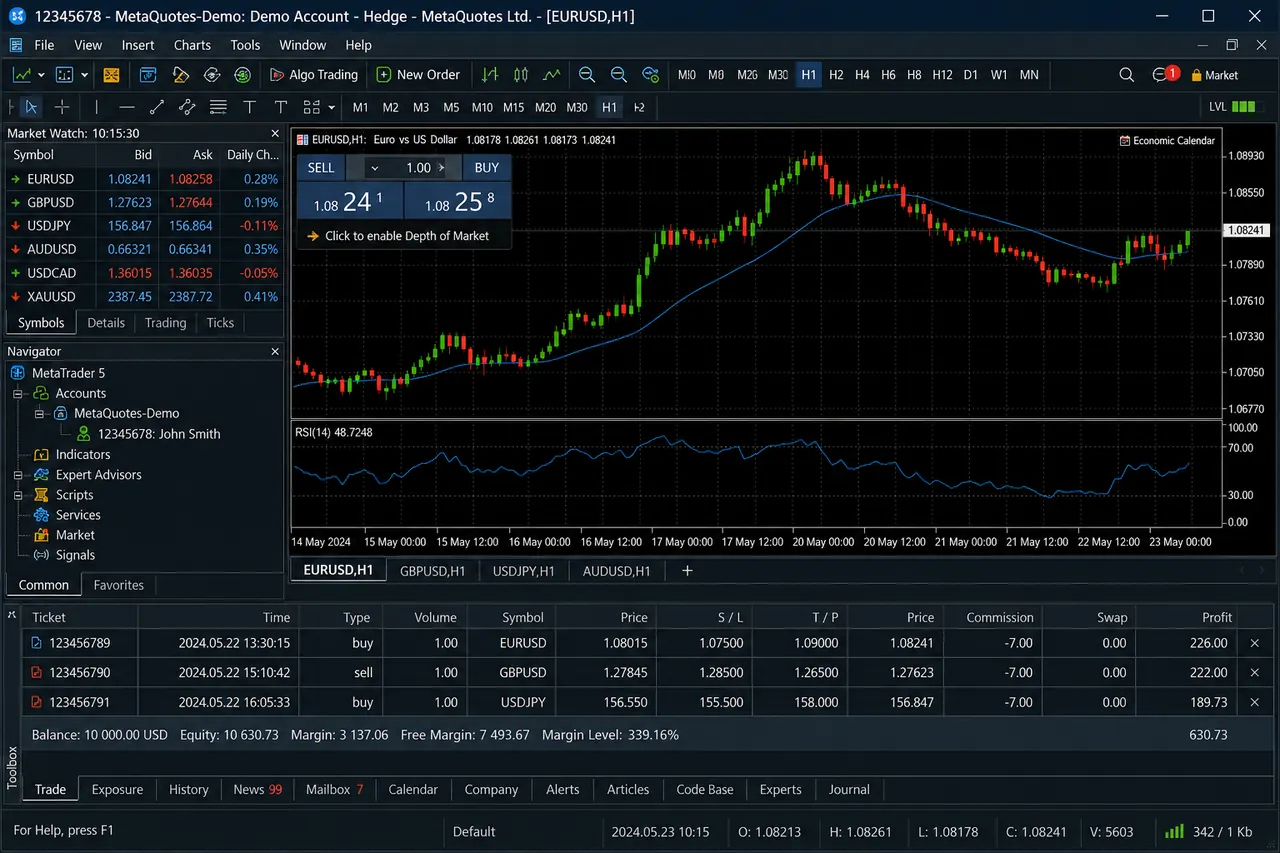This screenshot has width=1280, height=853.
Task: Click the Economic Calendar icon on chart
Action: pos(1125,141)
